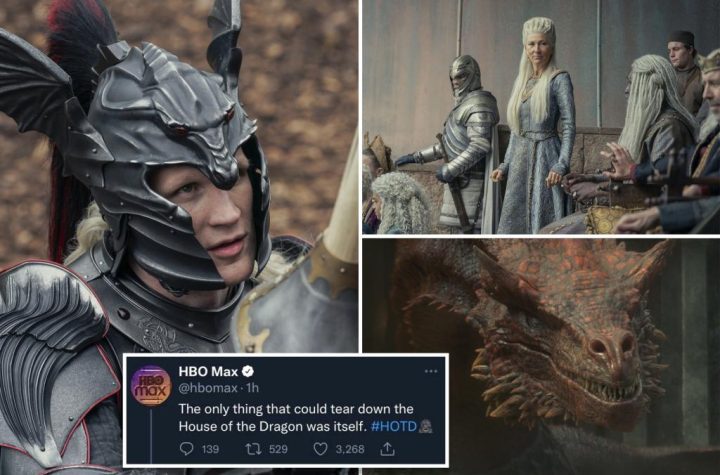Open the share icon on the tweet
Screen dimensions: 720x475
click(x=387, y=448)
